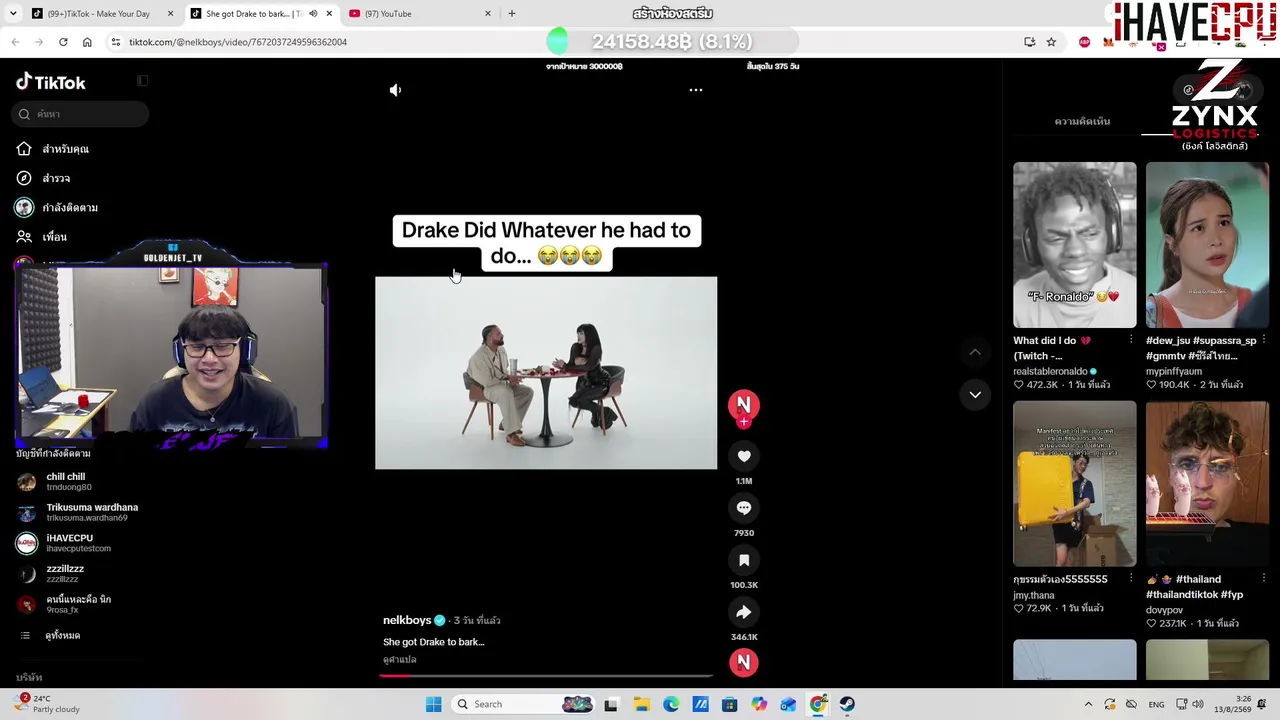Open File Explorer from the taskbar

pos(641,704)
